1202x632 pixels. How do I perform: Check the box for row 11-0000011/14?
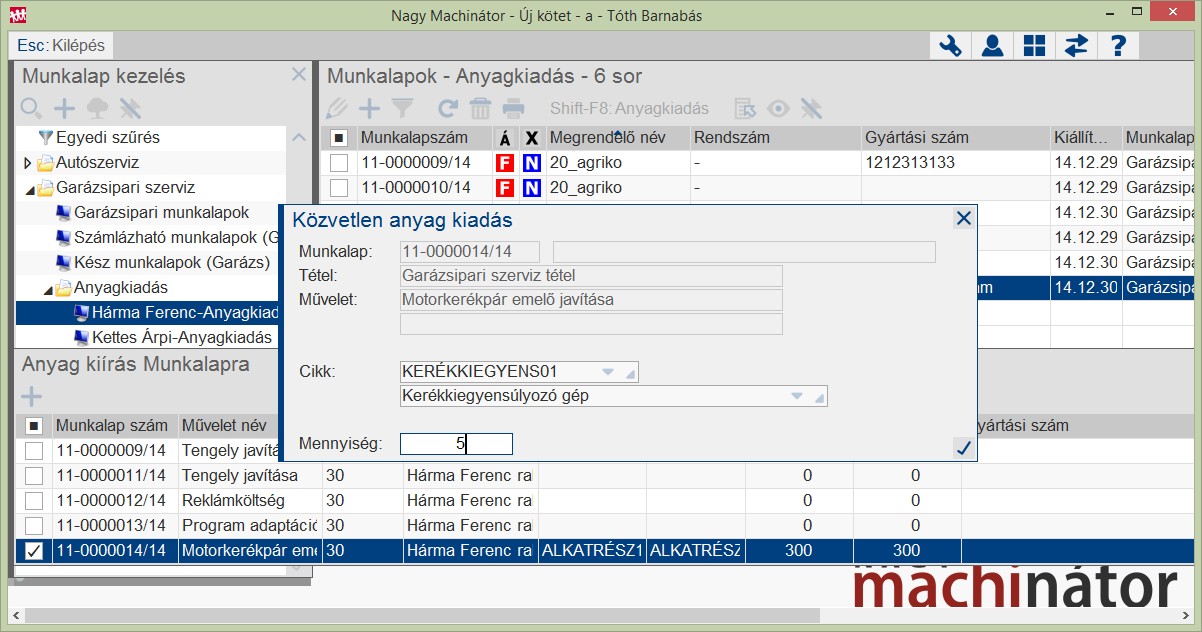coord(34,476)
